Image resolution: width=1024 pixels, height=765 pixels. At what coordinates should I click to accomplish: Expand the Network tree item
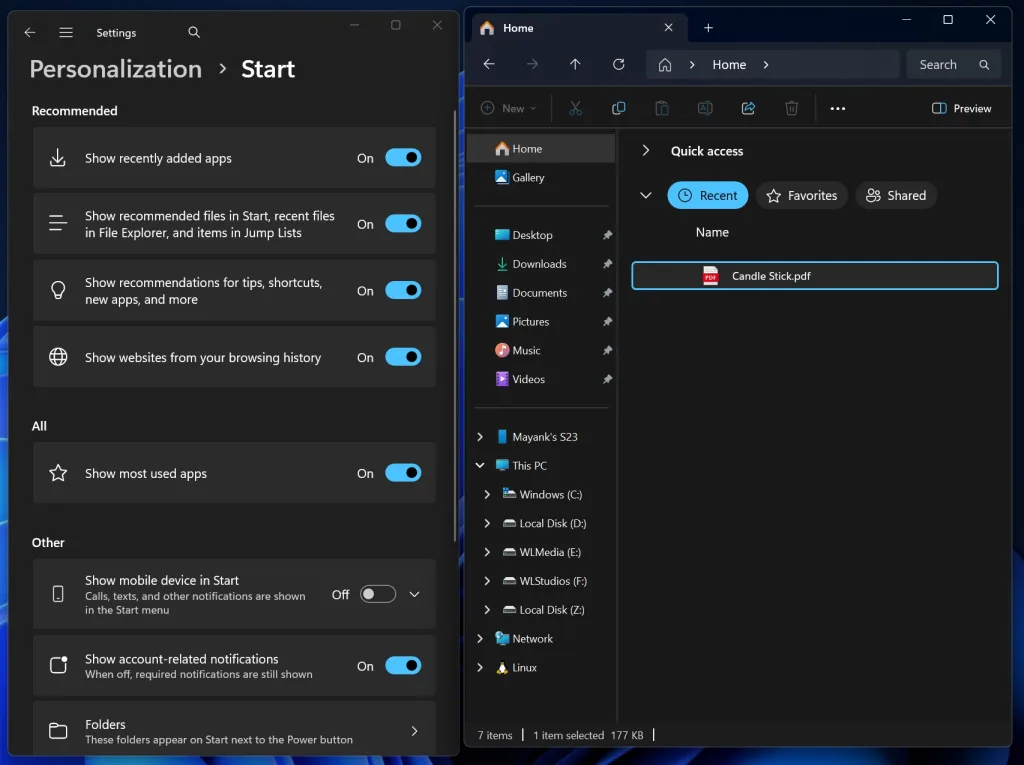coord(479,638)
